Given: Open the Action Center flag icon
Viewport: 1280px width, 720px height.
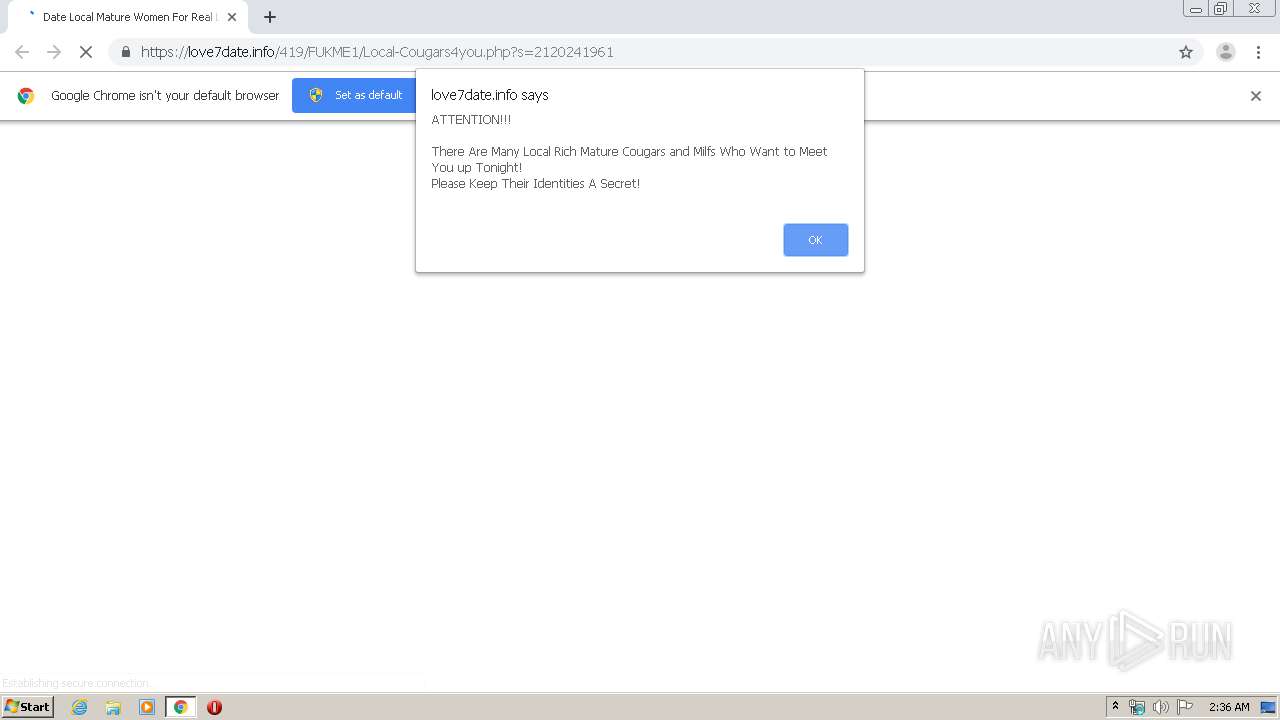Looking at the screenshot, I should pos(1185,707).
